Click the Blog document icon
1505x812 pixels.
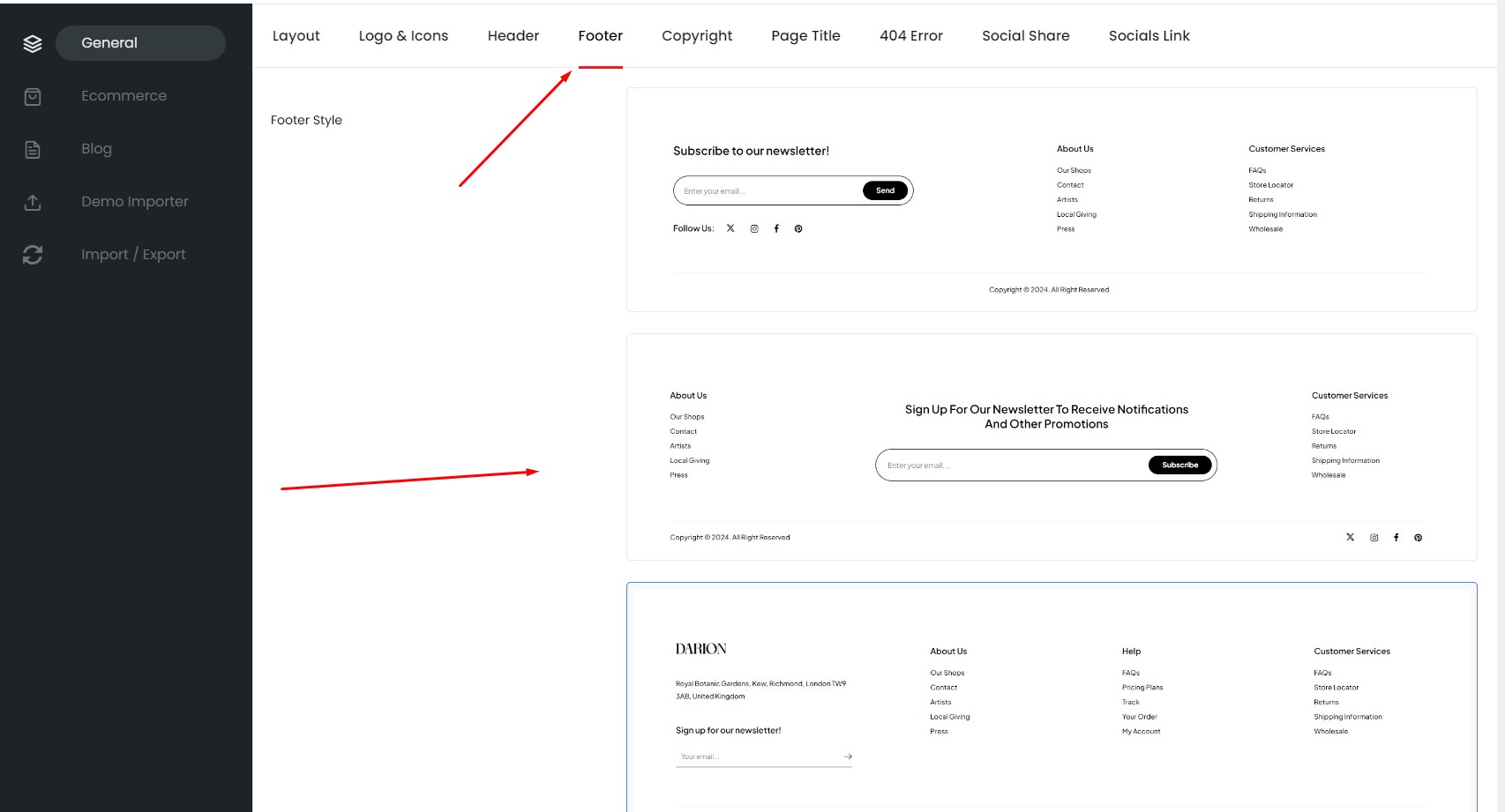click(x=33, y=149)
